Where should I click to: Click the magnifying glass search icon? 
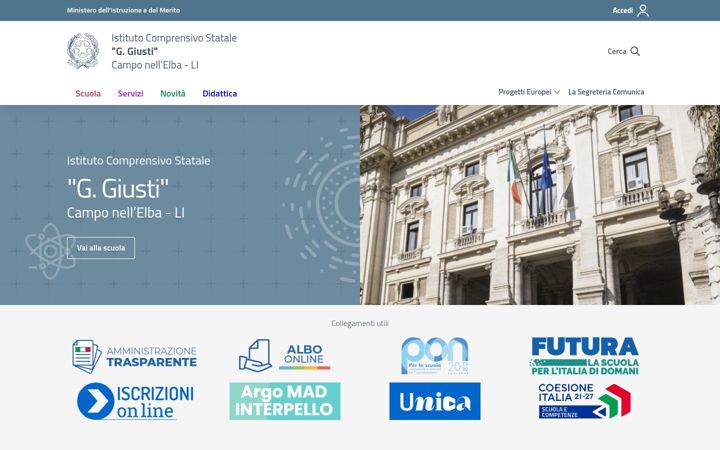point(635,51)
